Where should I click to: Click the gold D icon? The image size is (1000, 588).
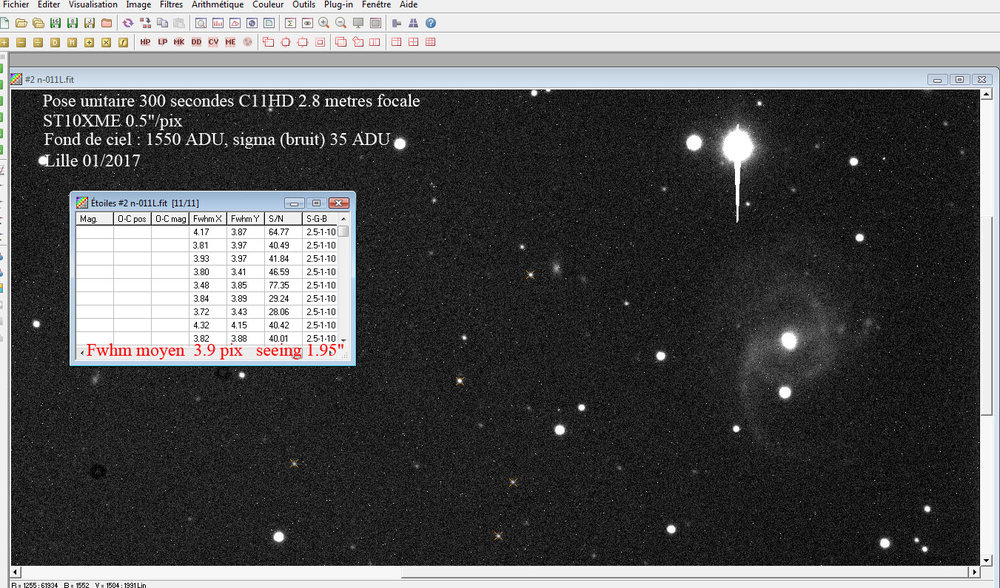(55, 42)
